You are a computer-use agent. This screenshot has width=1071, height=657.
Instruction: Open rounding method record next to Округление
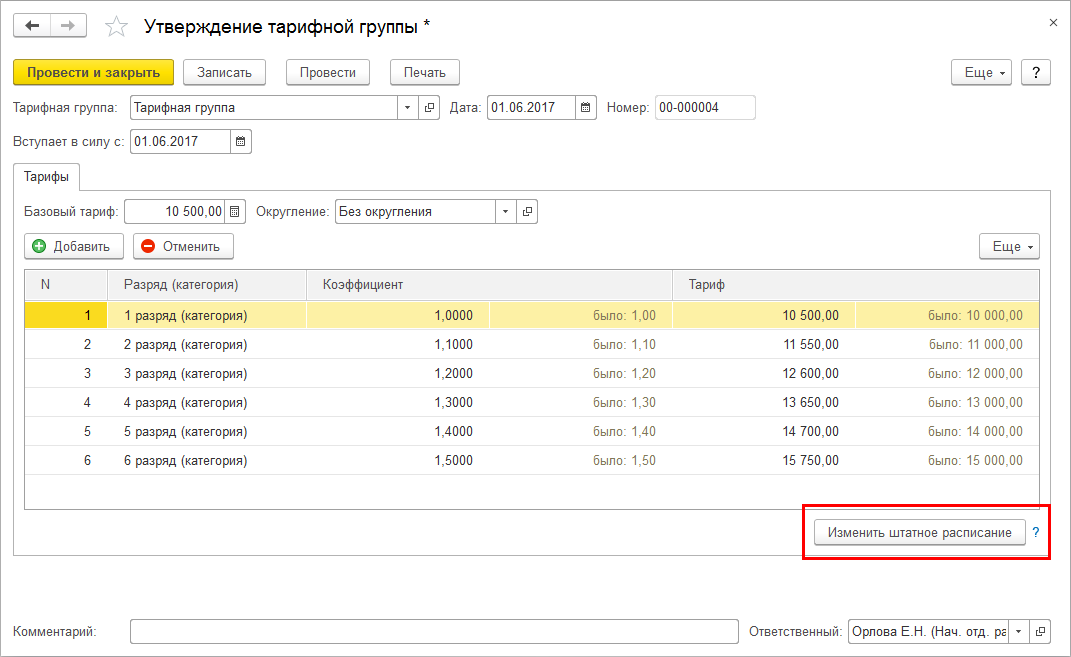527,212
